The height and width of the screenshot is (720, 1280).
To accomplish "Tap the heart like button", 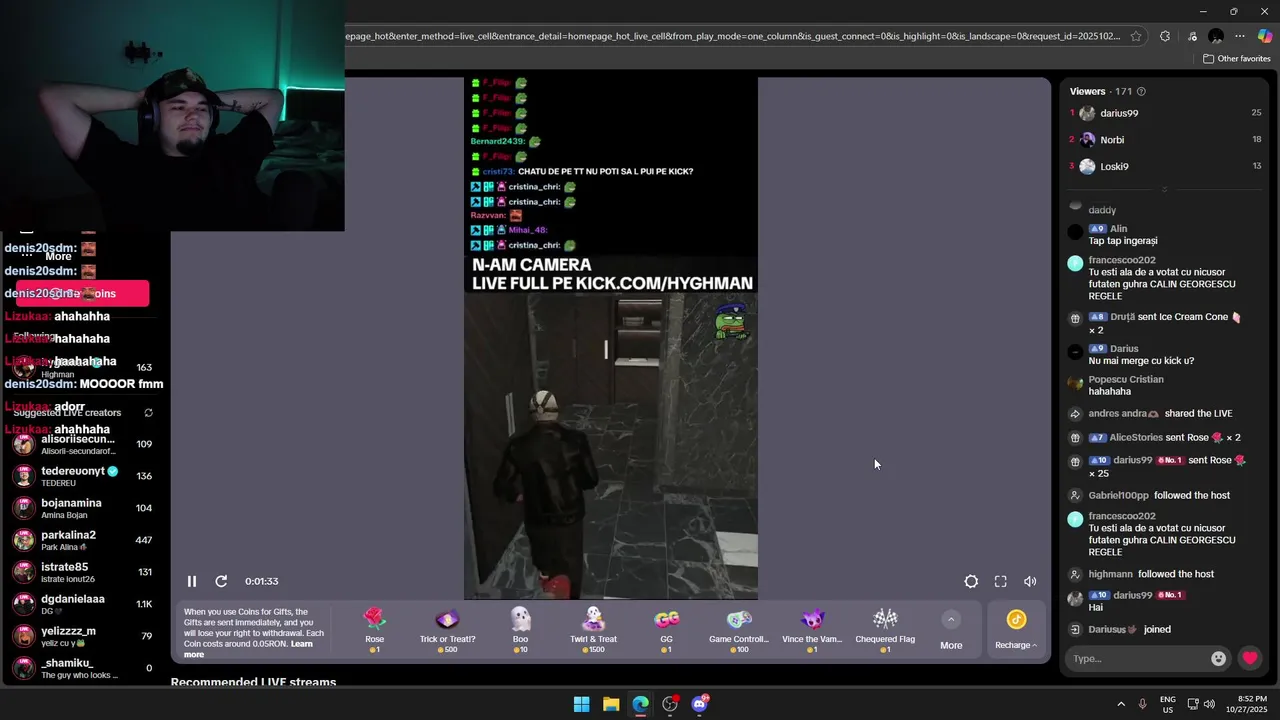I will point(1250,658).
